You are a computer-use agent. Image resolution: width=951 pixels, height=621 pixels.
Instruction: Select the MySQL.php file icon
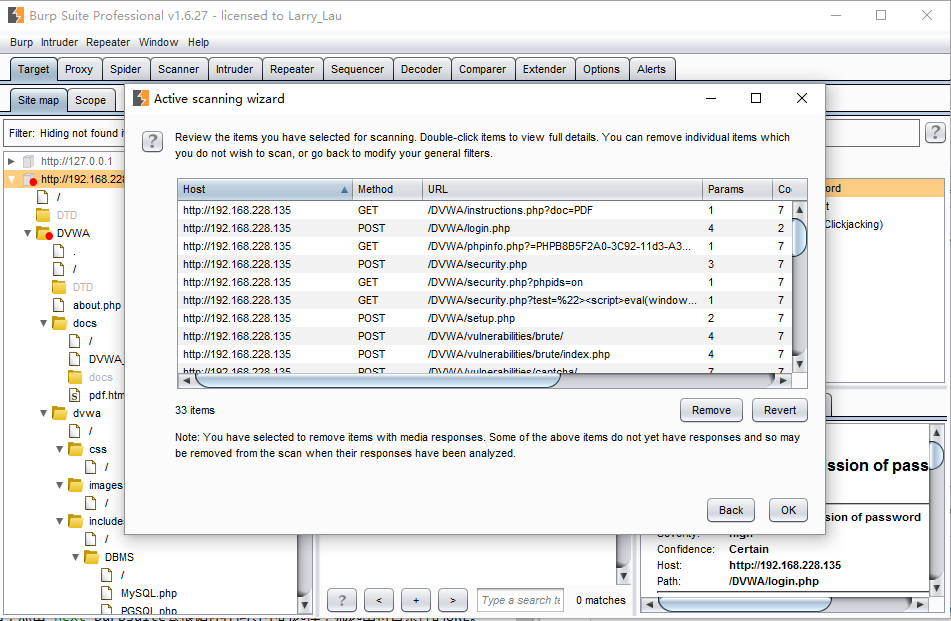107,593
